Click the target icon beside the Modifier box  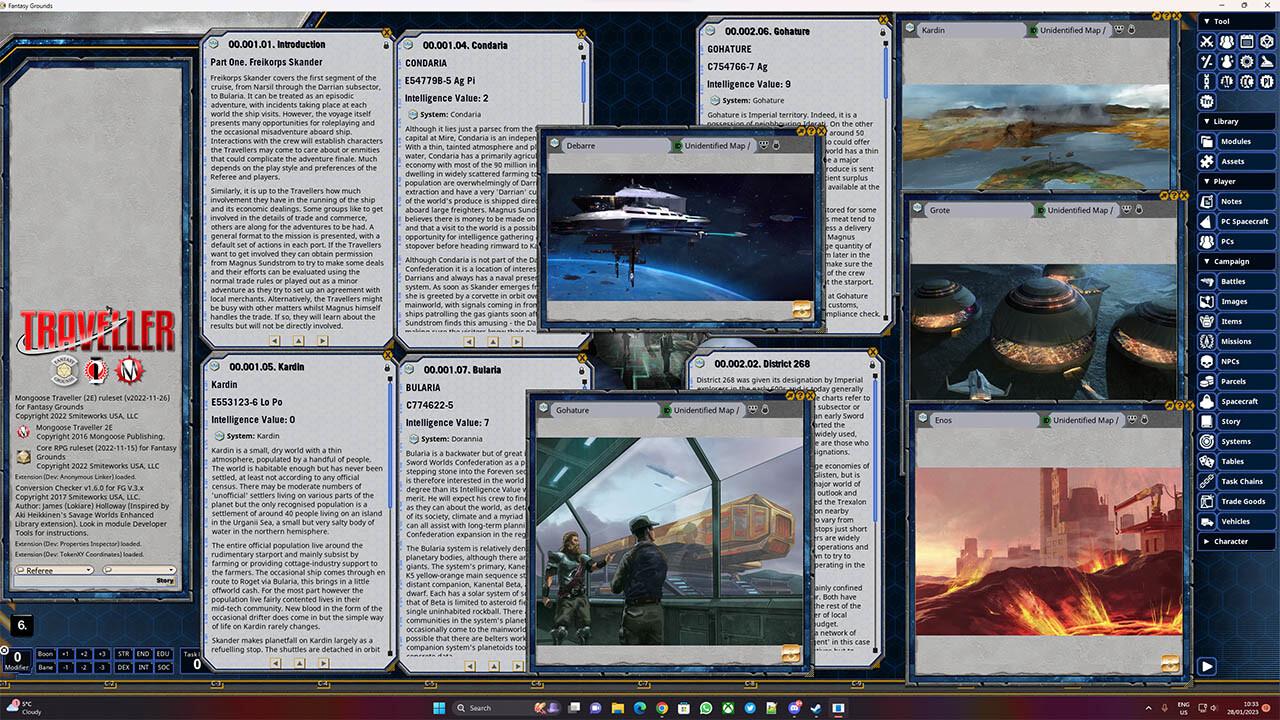point(6,650)
